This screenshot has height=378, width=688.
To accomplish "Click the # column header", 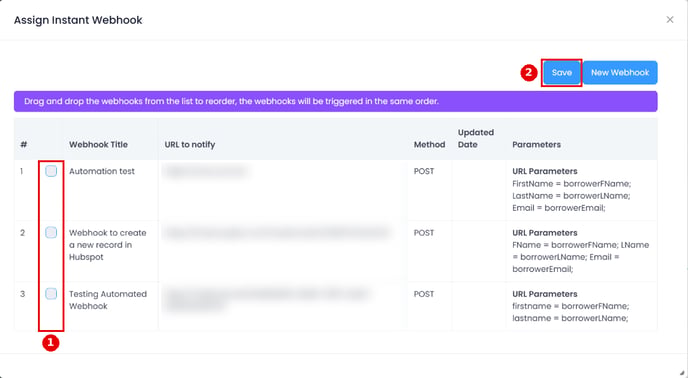I will coord(24,144).
